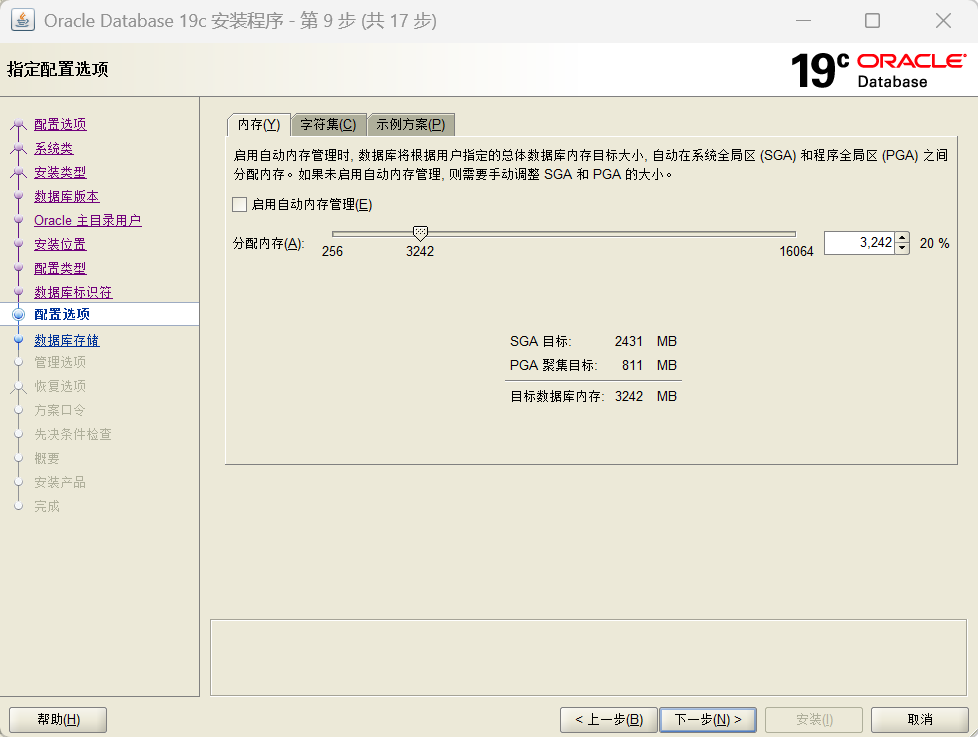Click the step bullet beside 数据库存储
978x737 pixels.
point(18,340)
